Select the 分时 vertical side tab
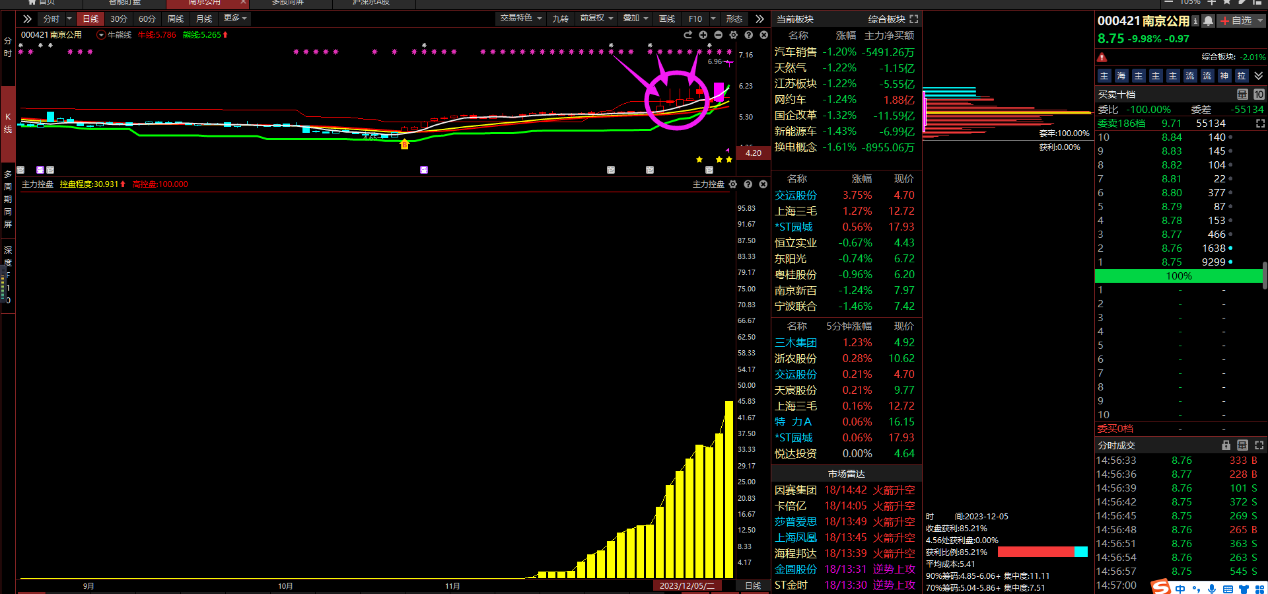Image resolution: width=1268 pixels, height=594 pixels. point(7,48)
